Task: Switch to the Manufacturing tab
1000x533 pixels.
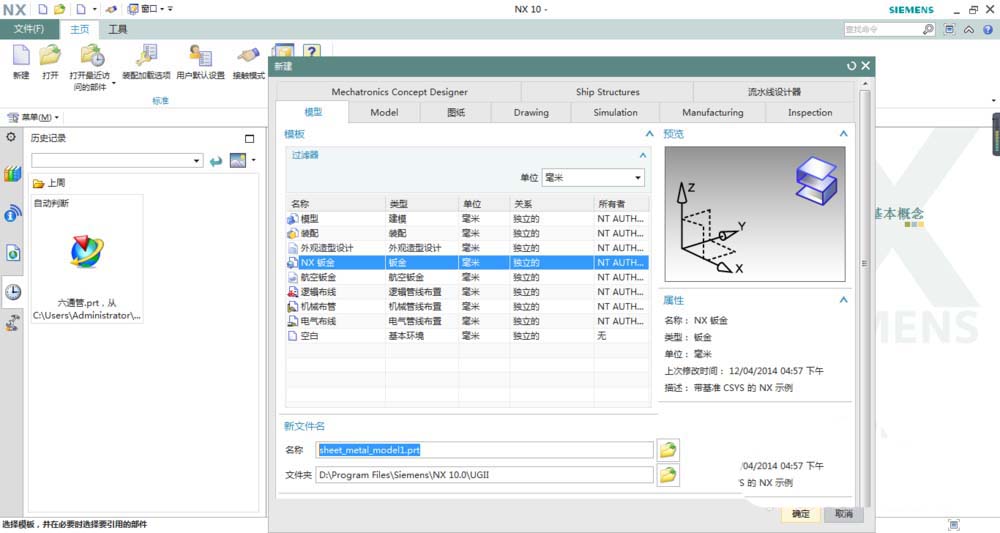Action: click(712, 112)
